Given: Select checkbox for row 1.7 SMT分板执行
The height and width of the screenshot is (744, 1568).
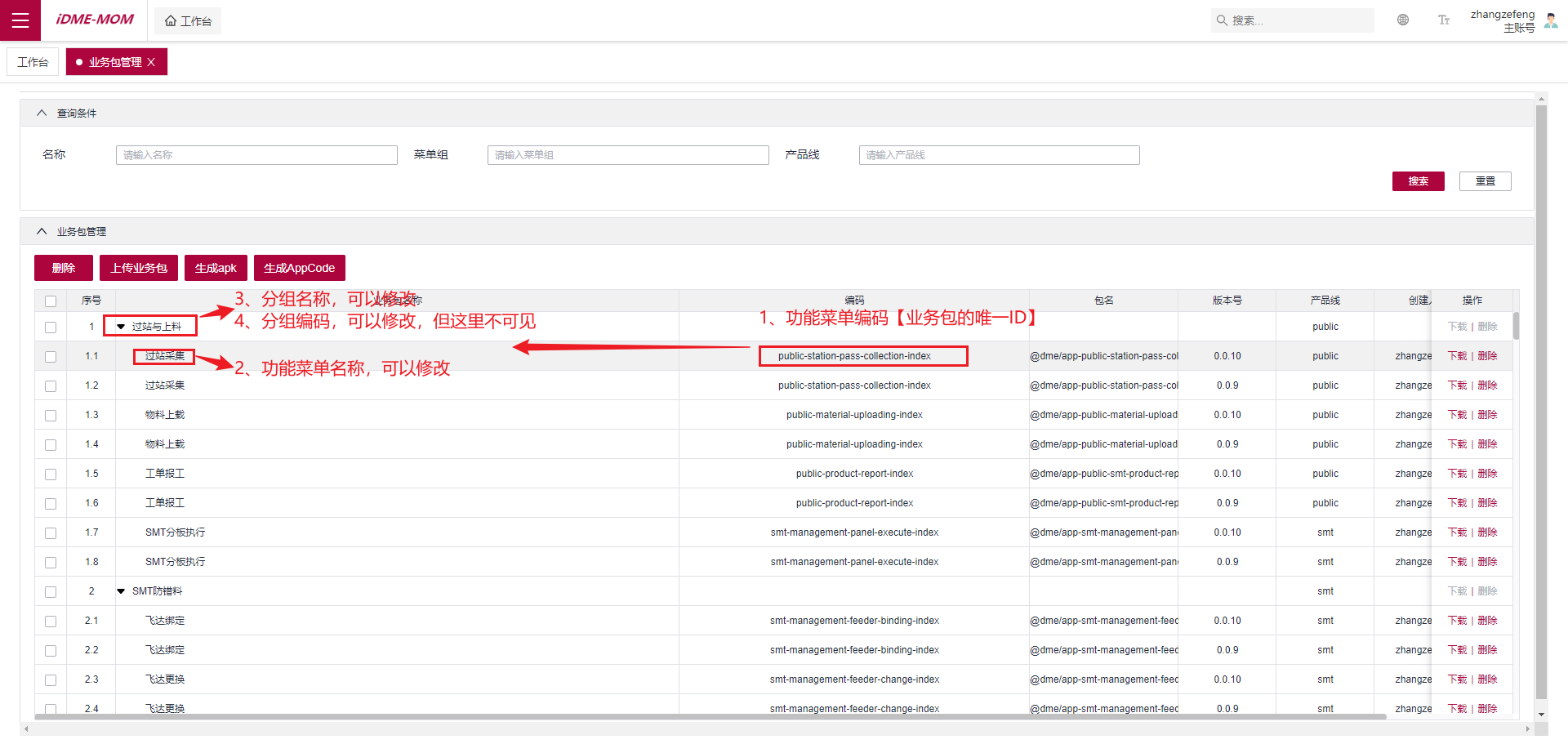Looking at the screenshot, I should tap(51, 533).
